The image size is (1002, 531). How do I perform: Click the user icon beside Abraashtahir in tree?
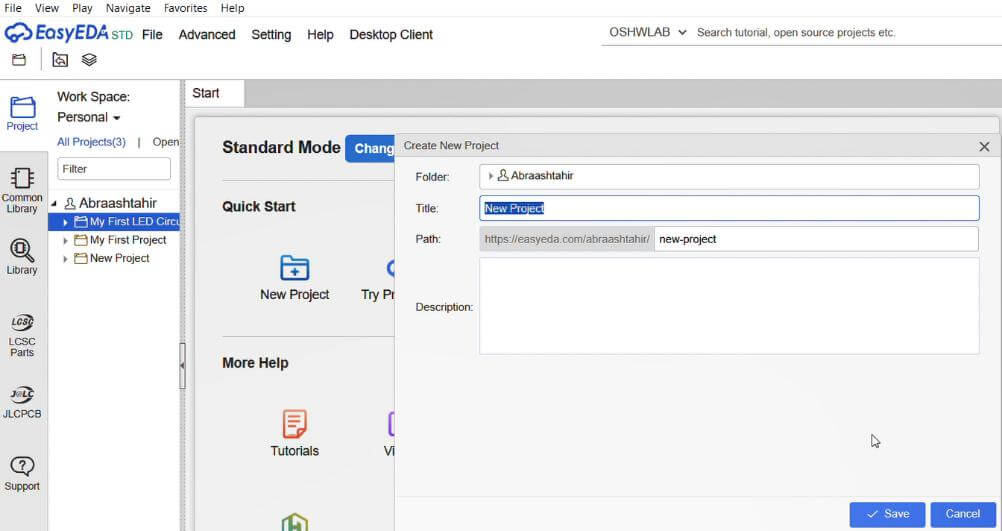[x=70, y=203]
